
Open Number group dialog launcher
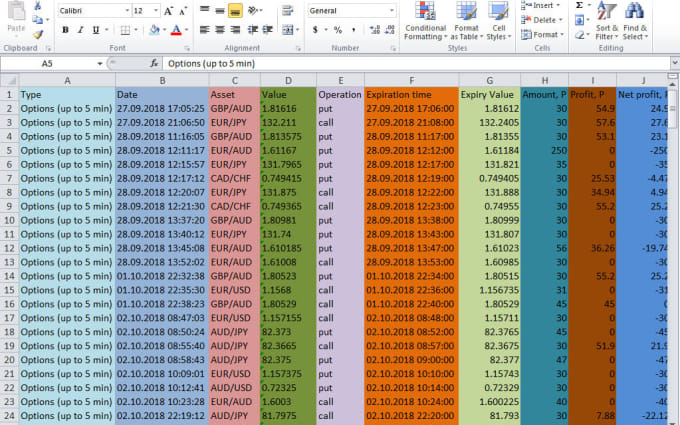(x=393, y=49)
